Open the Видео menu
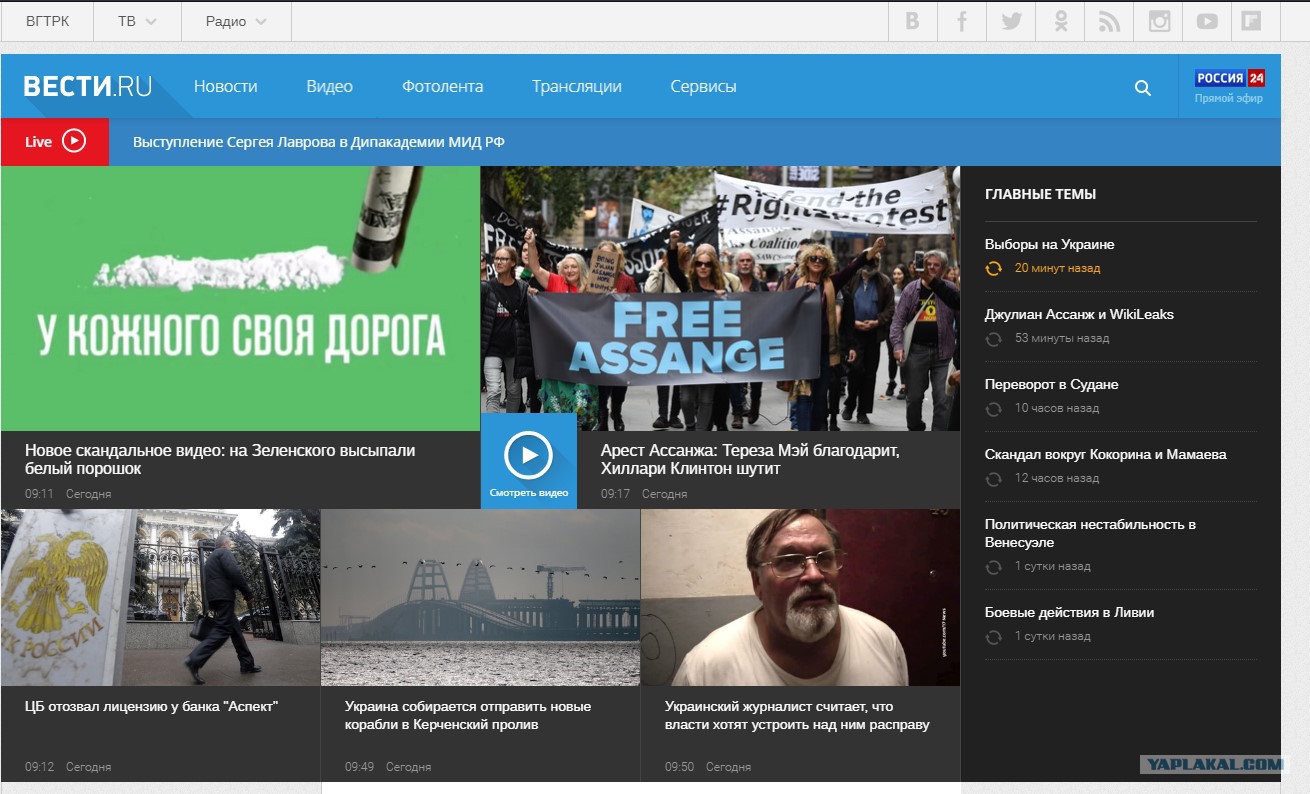 (329, 87)
